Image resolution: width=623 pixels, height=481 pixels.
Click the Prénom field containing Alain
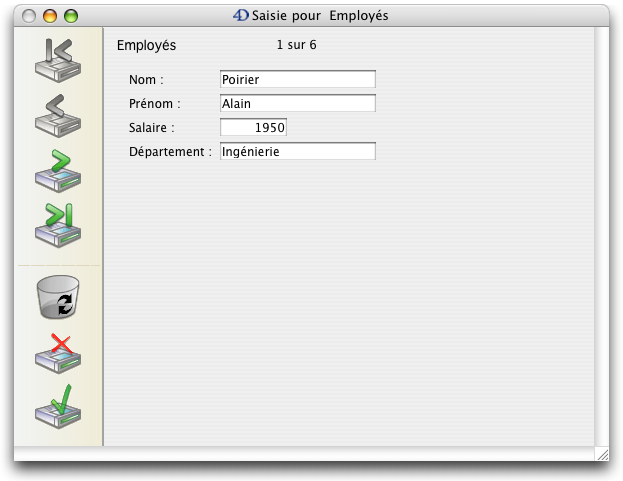pos(298,103)
